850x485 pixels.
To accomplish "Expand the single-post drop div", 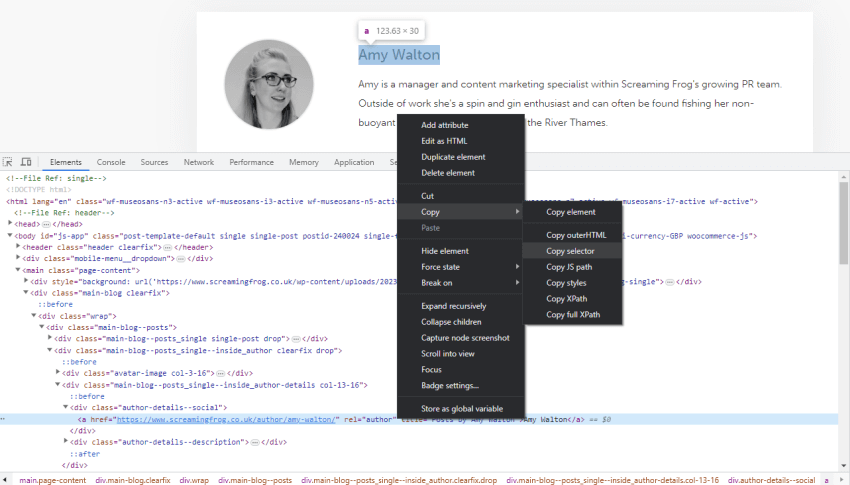I will [50, 338].
